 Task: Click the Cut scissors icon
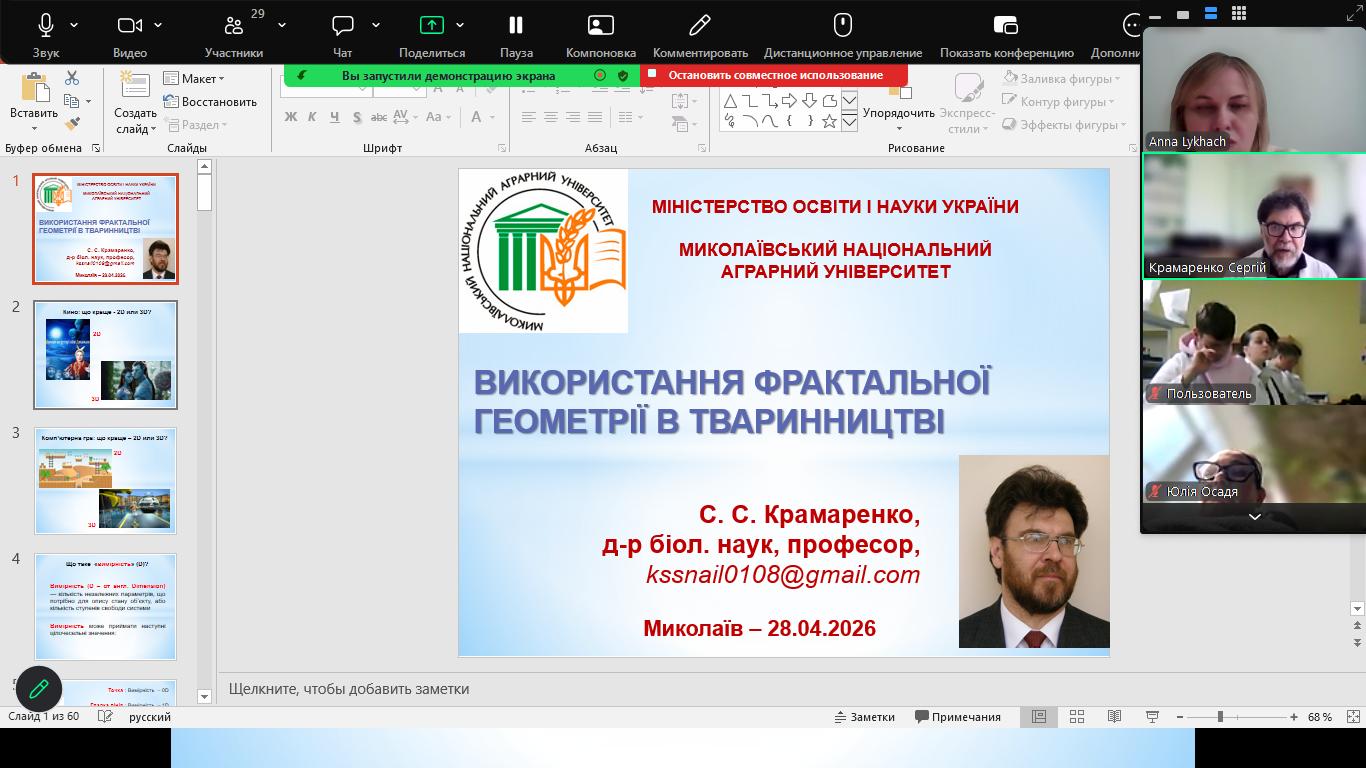[x=72, y=78]
